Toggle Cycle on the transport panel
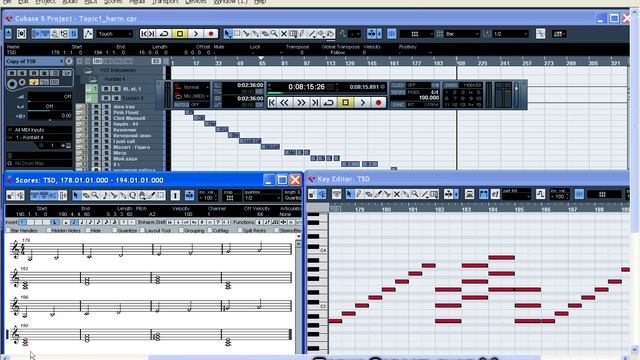This screenshot has width=640, height=360. [329, 102]
